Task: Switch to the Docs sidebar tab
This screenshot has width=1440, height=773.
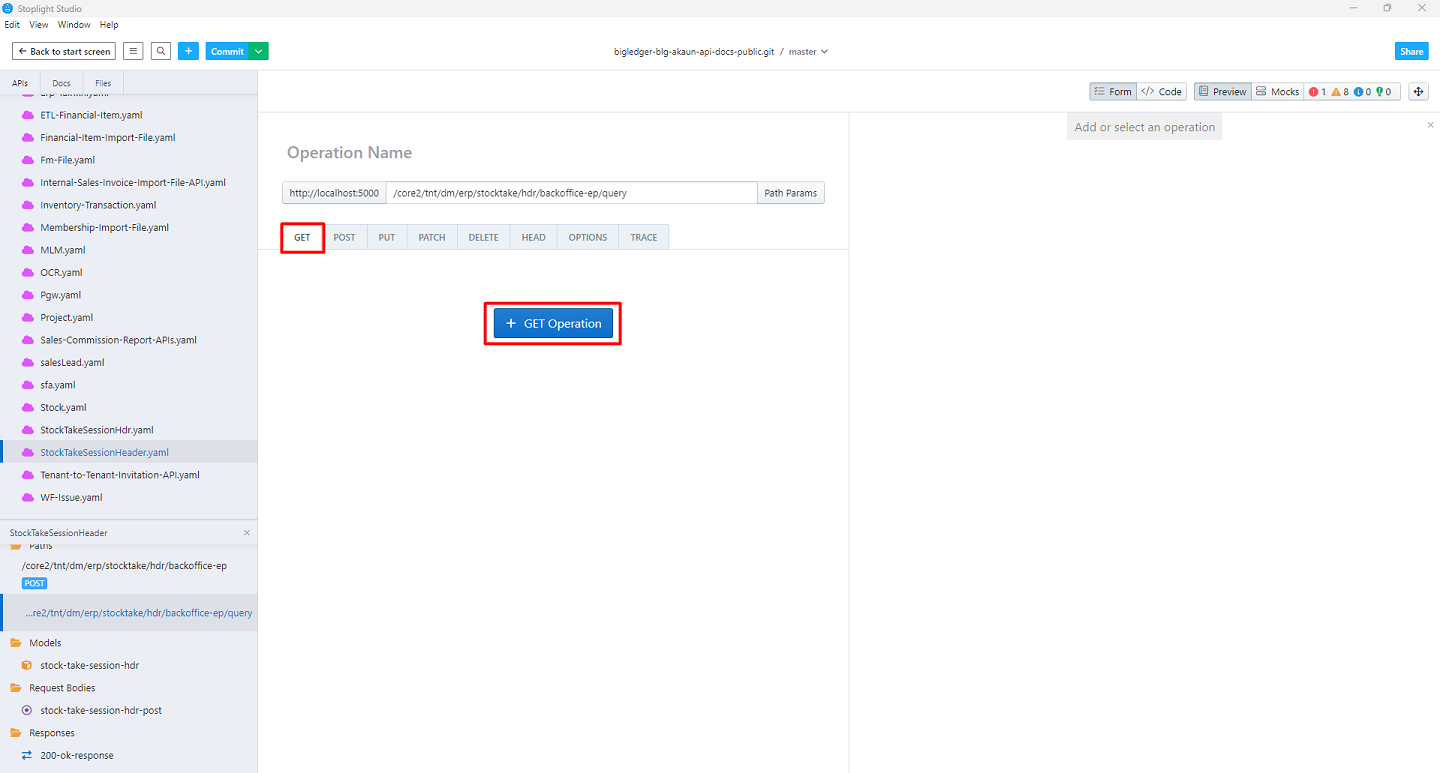Action: click(61, 83)
